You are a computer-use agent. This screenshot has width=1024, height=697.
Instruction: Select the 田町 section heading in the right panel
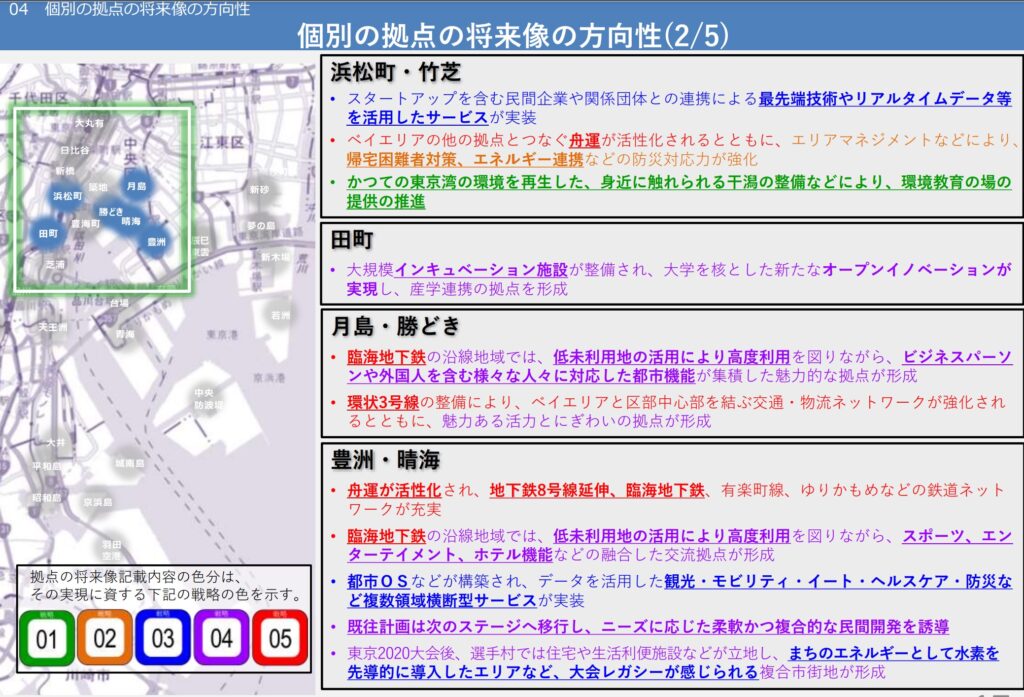pyautogui.click(x=353, y=240)
